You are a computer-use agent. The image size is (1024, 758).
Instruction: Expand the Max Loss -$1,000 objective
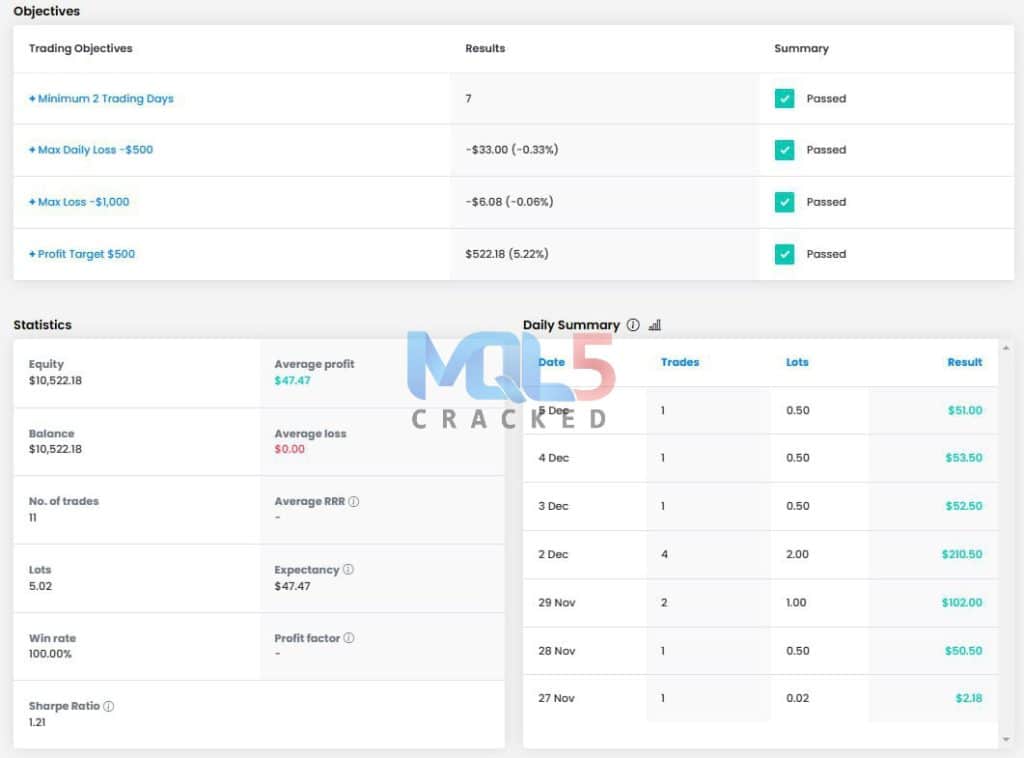79,202
